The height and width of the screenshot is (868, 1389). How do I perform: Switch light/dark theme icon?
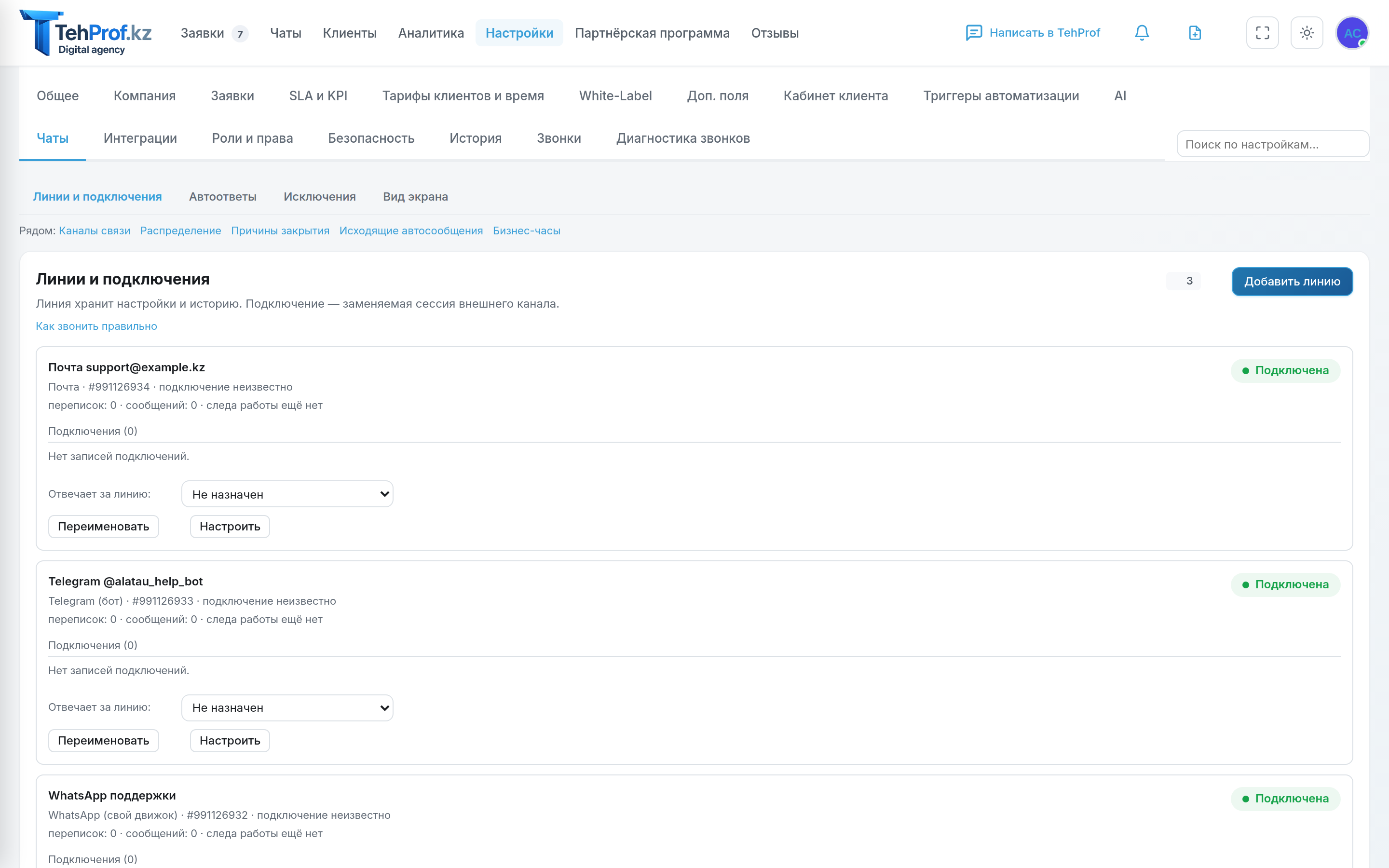[x=1307, y=33]
